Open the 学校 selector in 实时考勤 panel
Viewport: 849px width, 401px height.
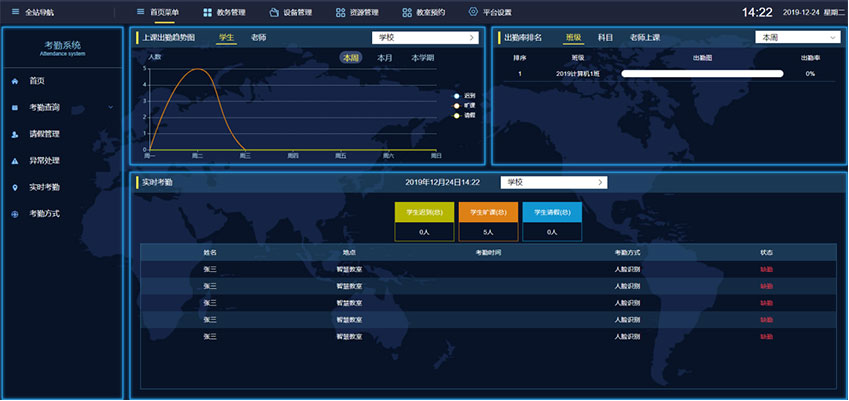[x=553, y=182]
